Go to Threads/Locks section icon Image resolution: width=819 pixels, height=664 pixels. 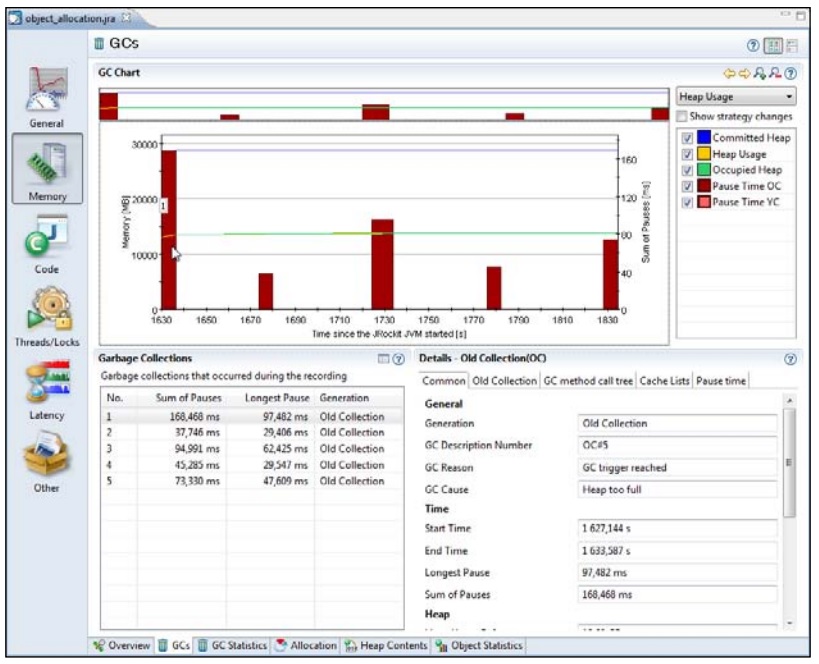click(x=47, y=312)
